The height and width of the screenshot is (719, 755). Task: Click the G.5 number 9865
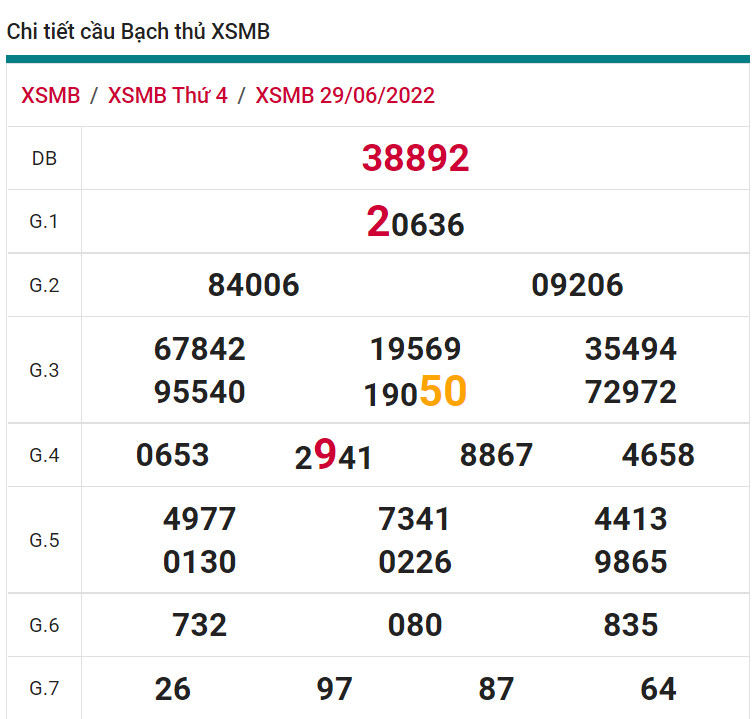point(630,562)
